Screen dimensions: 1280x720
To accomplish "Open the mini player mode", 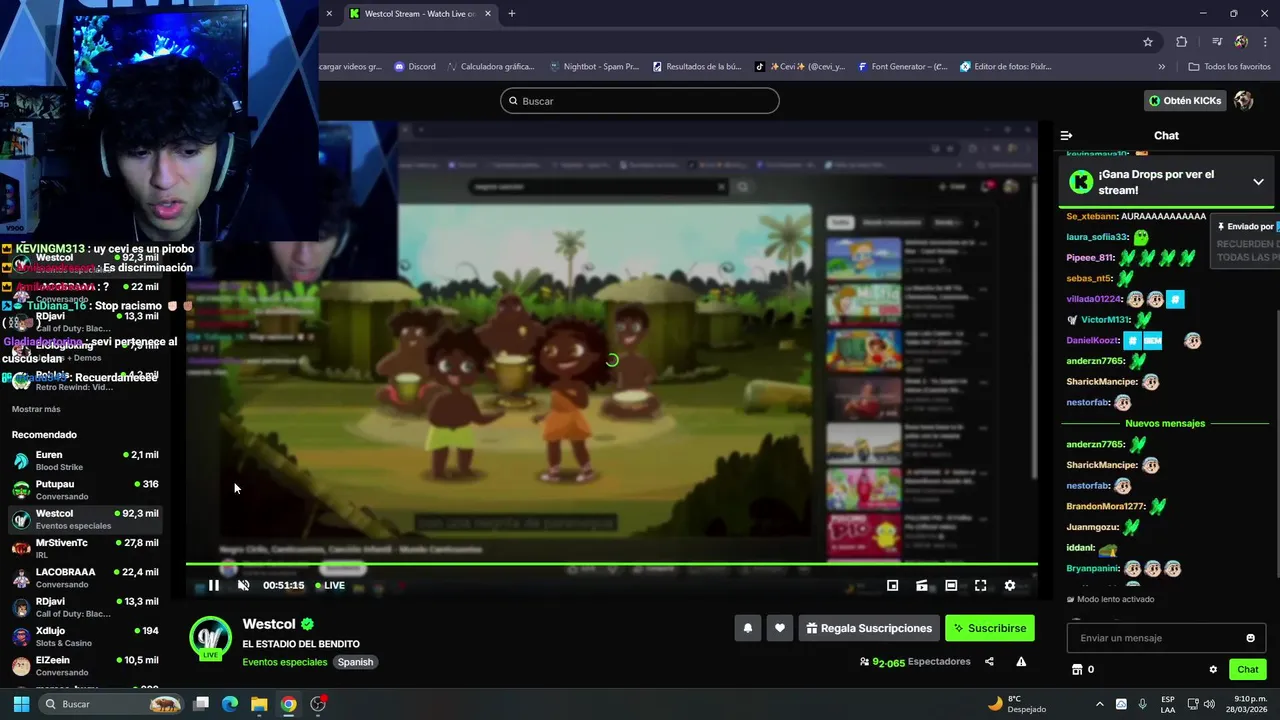I will pos(892,585).
